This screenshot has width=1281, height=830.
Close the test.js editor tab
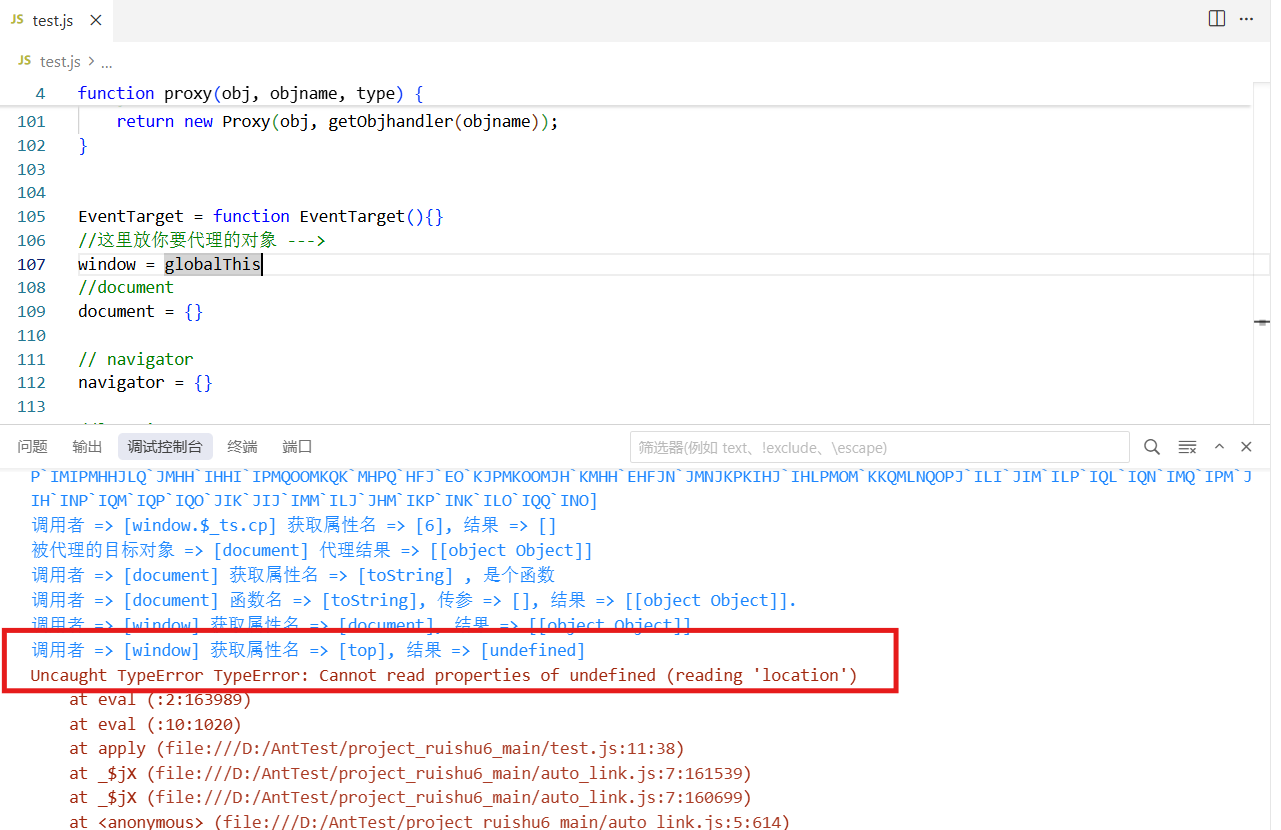click(x=94, y=21)
